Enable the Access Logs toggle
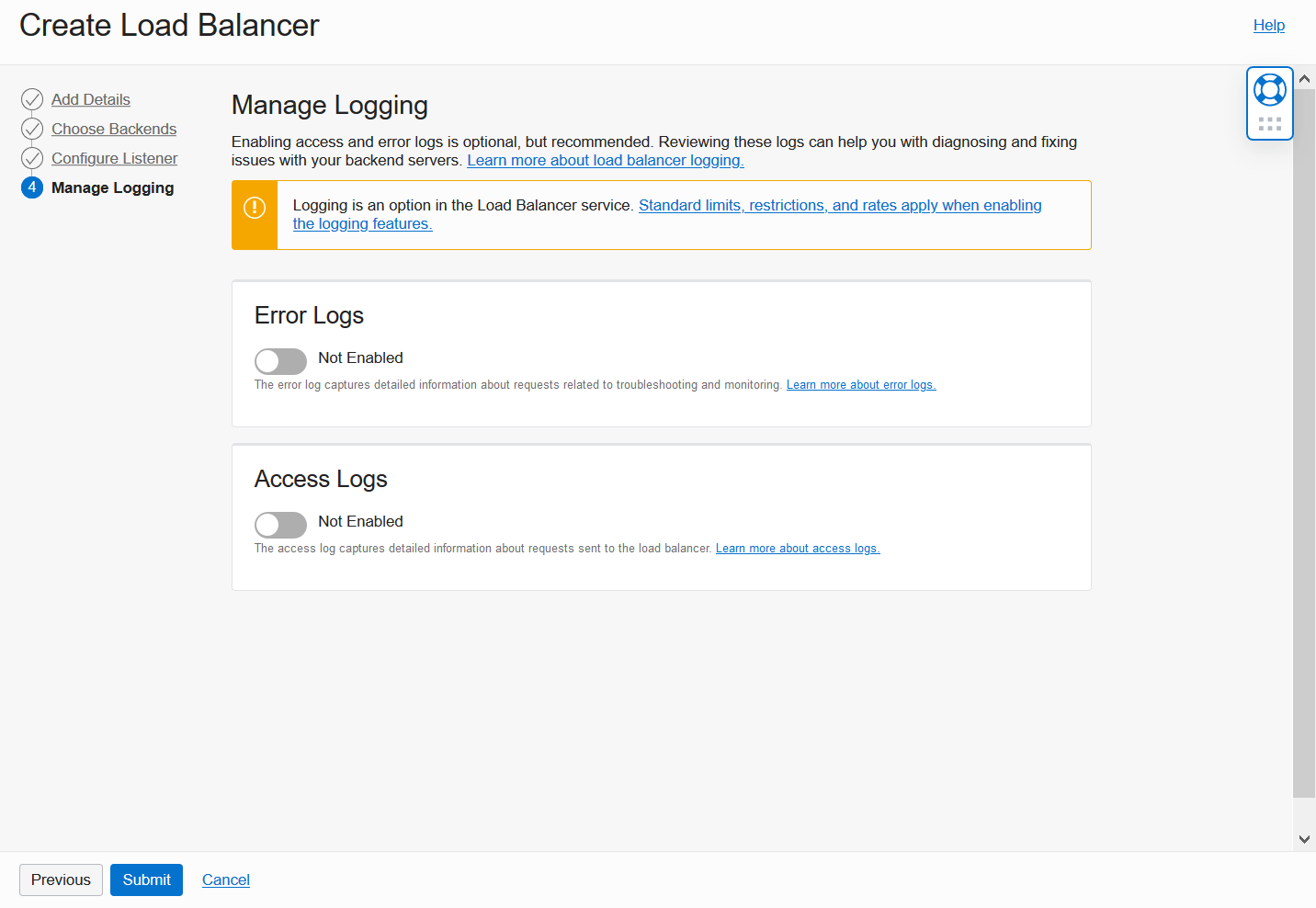Screen dimensions: 1316x908 [280, 525]
